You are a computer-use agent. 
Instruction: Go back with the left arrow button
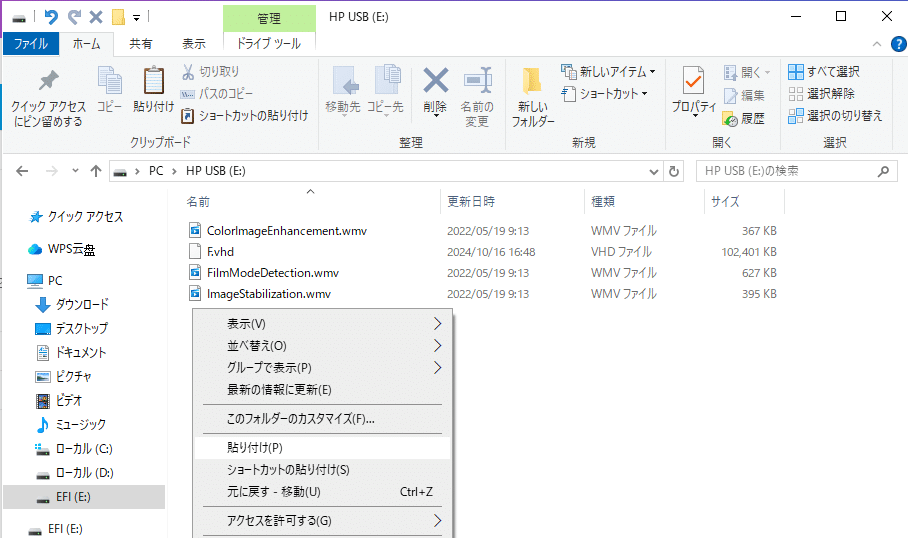click(x=22, y=171)
